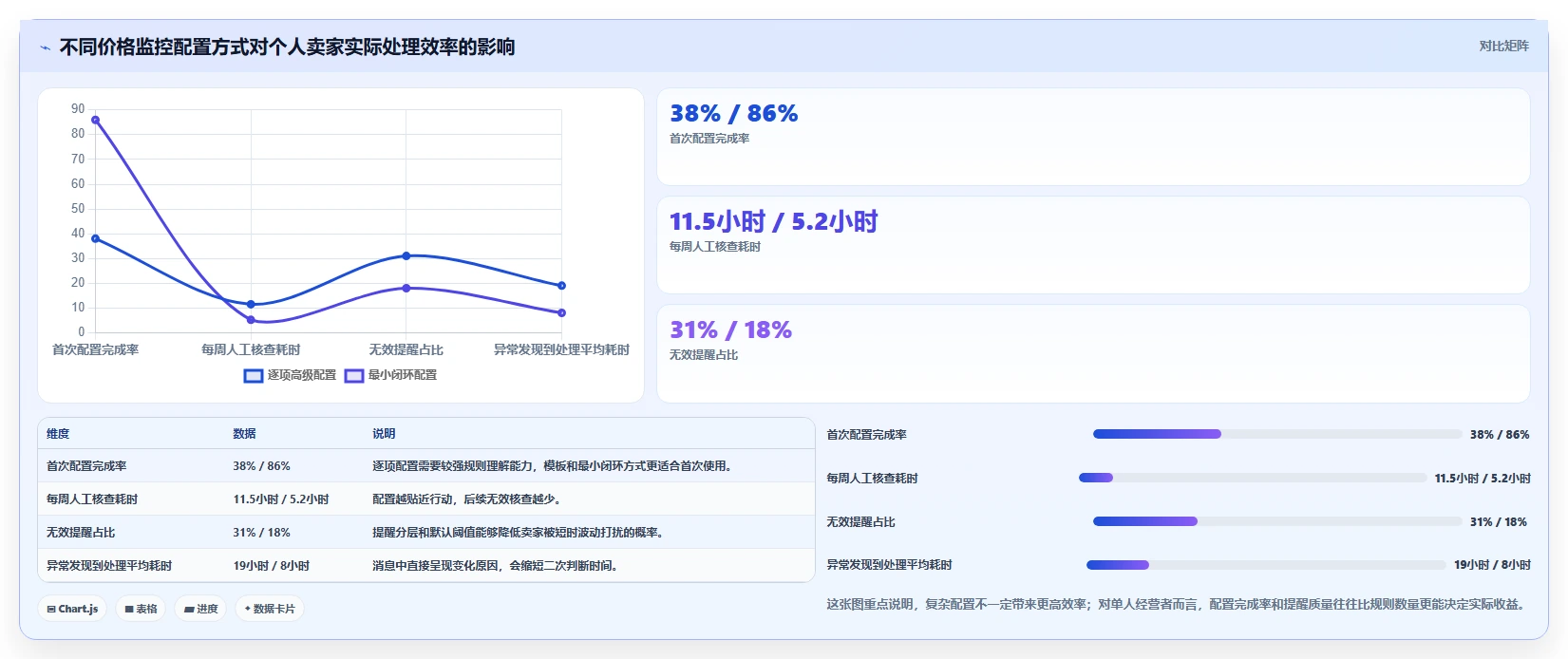
Task: Click the 异常发现到处理平均耗时 progress bar
Action: pyautogui.click(x=1266, y=565)
